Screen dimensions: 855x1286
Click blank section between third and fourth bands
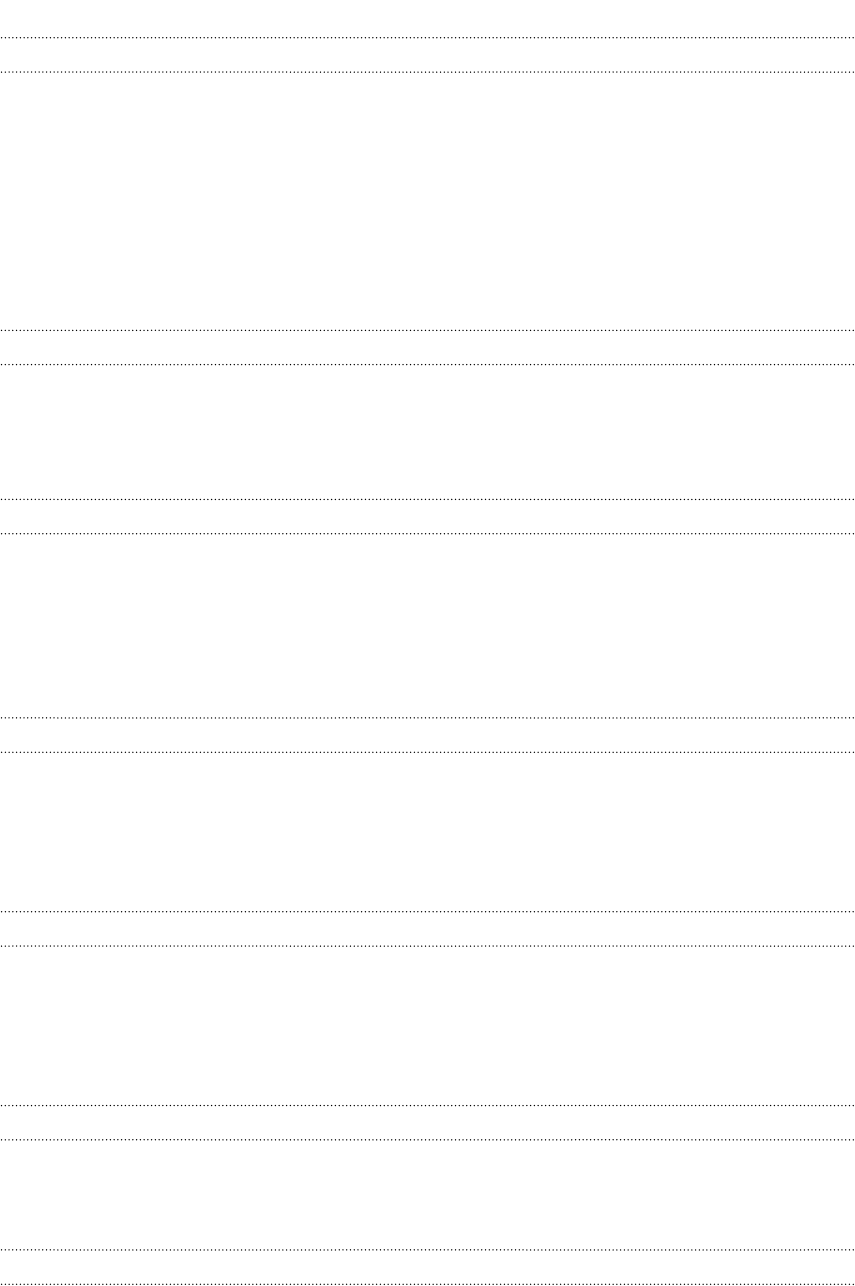pos(427,626)
